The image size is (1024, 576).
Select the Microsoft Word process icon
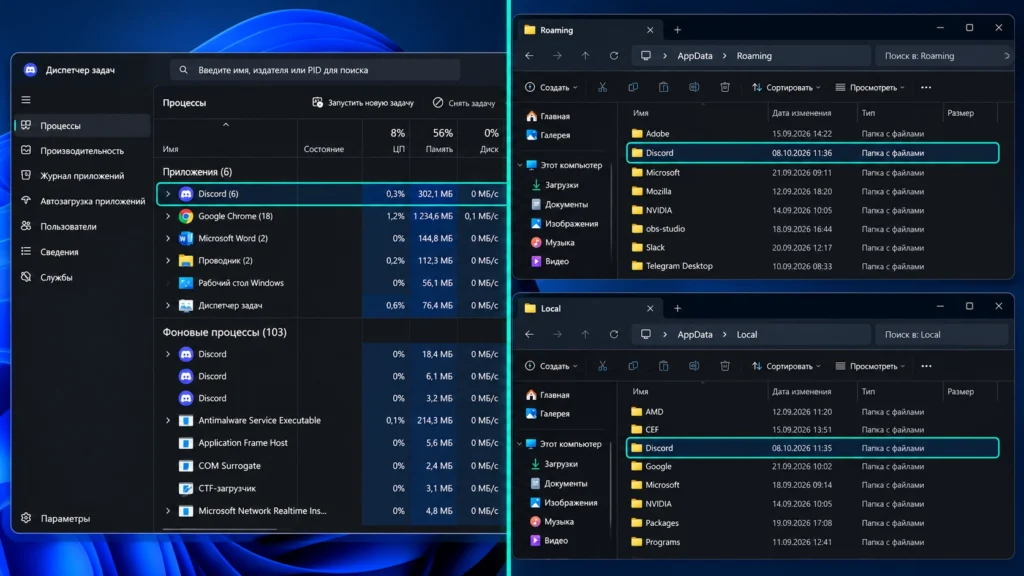click(186, 238)
